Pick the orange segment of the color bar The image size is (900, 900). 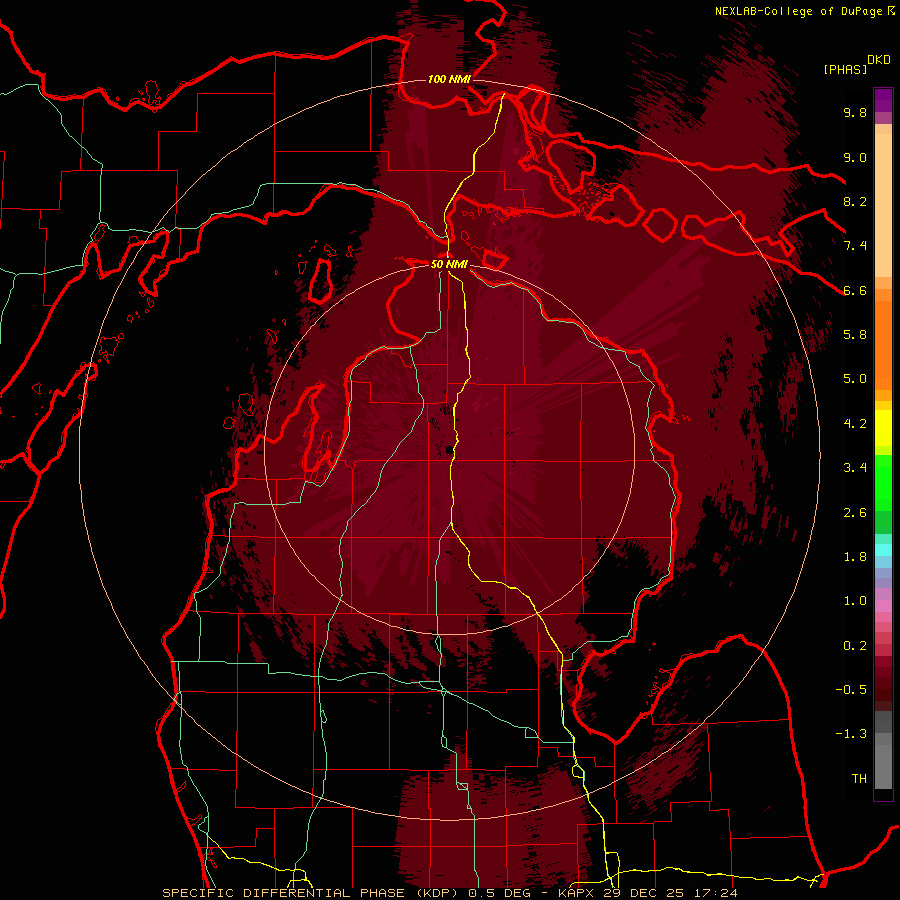[x=883, y=344]
